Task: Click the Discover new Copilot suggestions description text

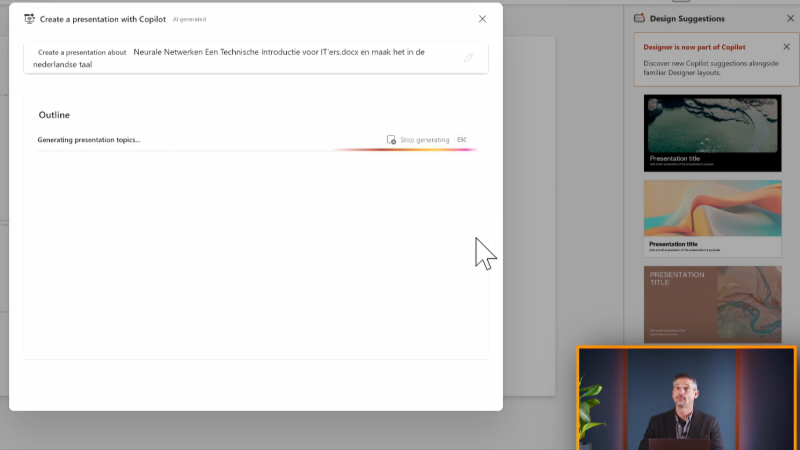Action: pos(711,68)
